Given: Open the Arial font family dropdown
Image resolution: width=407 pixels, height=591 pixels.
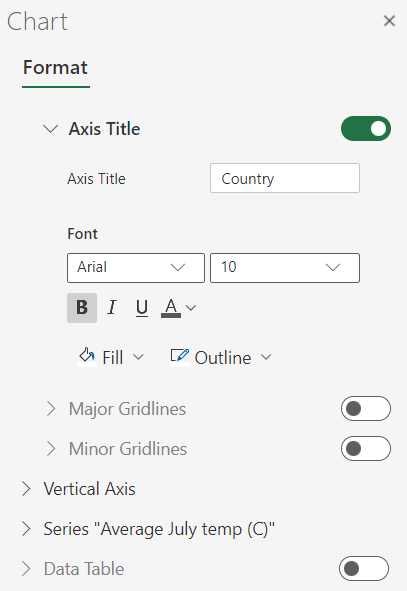Looking at the screenshot, I should [136, 268].
